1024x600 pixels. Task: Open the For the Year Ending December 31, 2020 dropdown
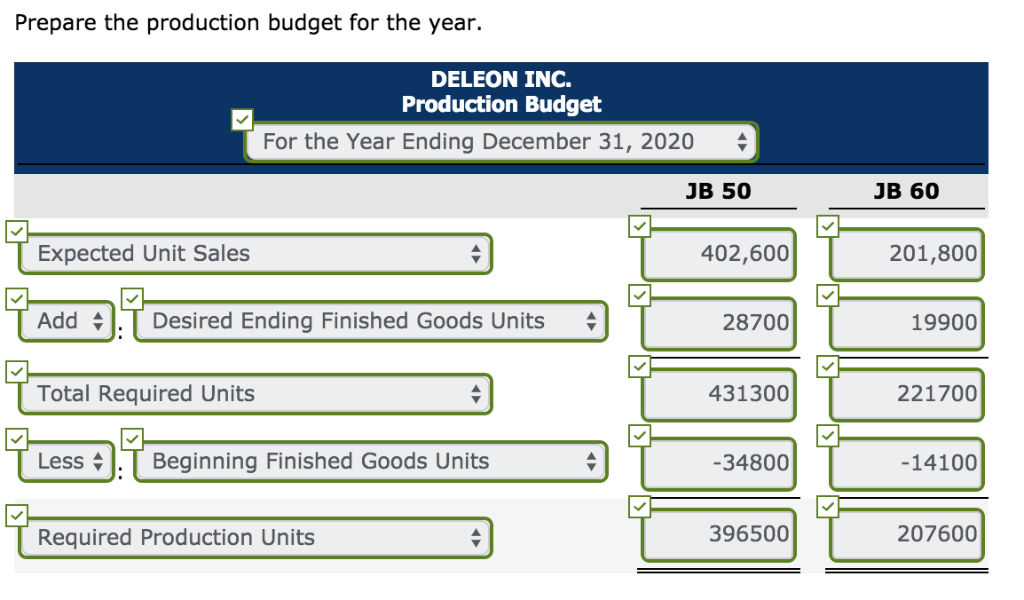(500, 141)
